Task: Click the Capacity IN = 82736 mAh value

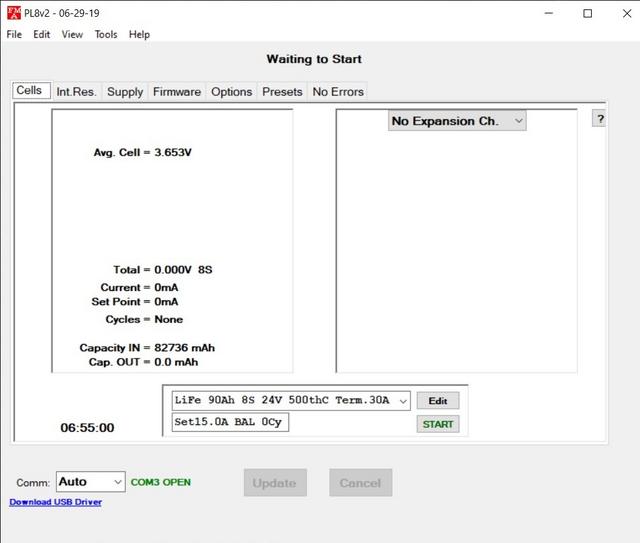Action: (147, 348)
